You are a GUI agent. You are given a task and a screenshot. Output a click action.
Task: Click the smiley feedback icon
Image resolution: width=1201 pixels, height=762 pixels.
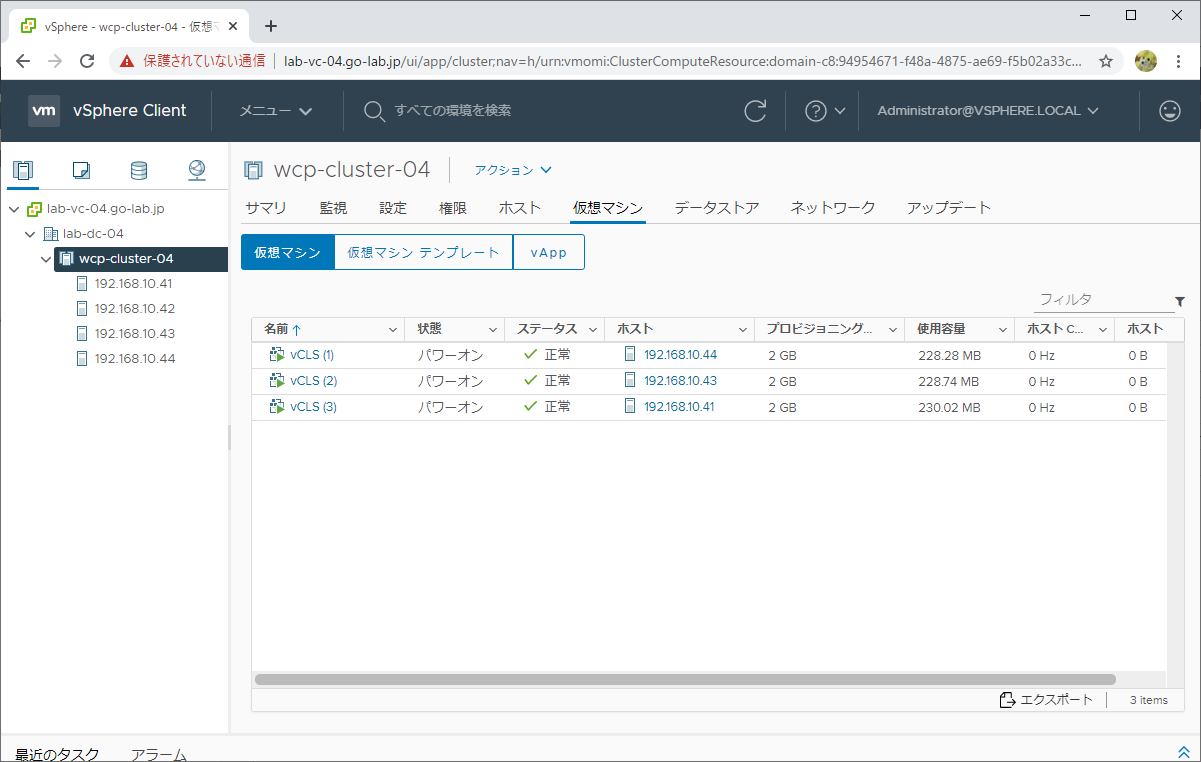click(1170, 111)
